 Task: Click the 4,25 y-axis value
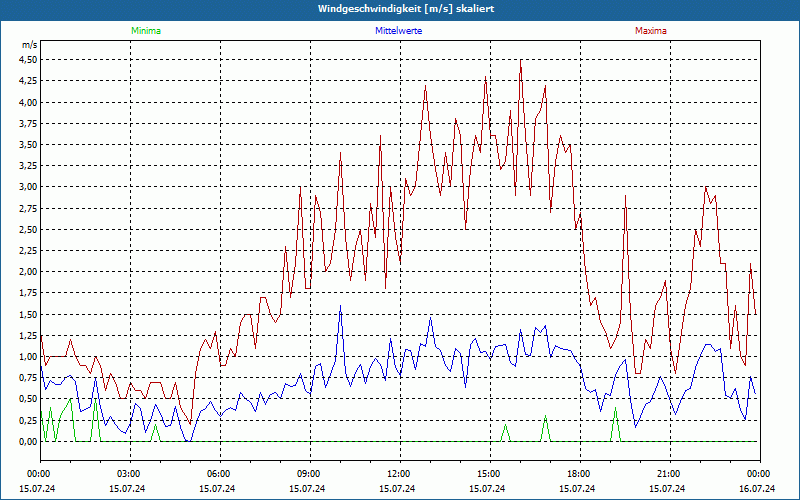tap(28, 81)
